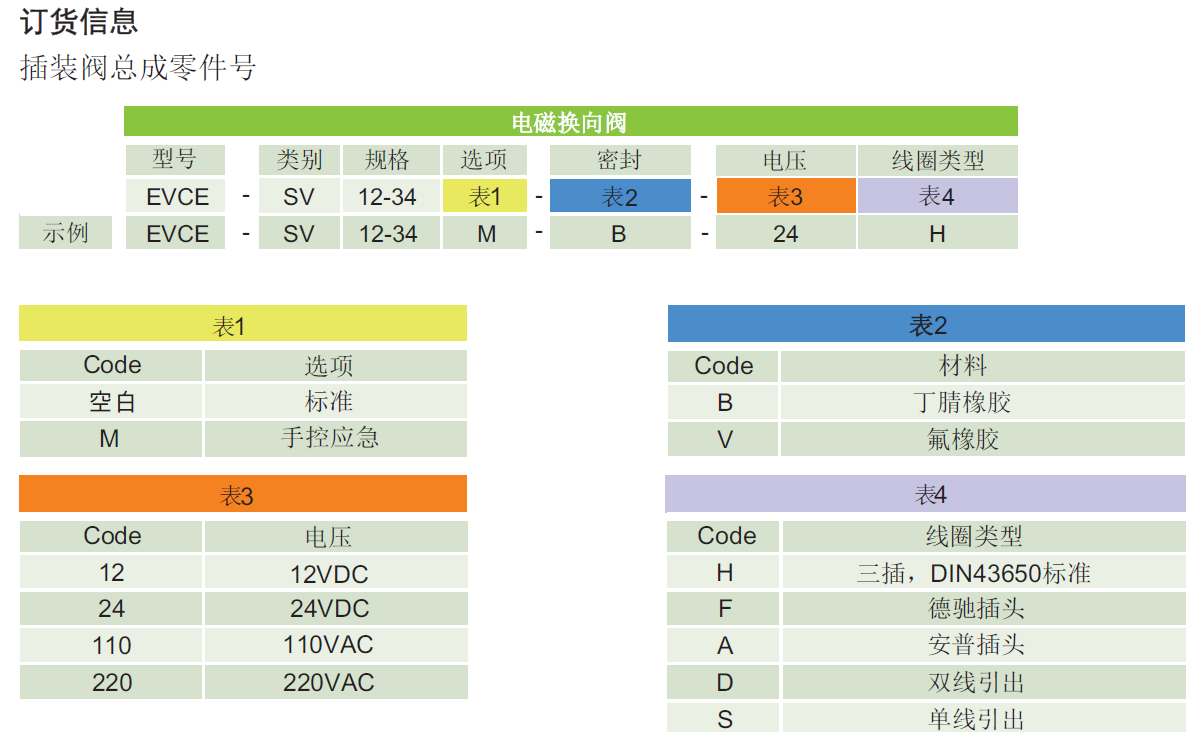Pick the "安普插头" coil type cell

coord(982,646)
